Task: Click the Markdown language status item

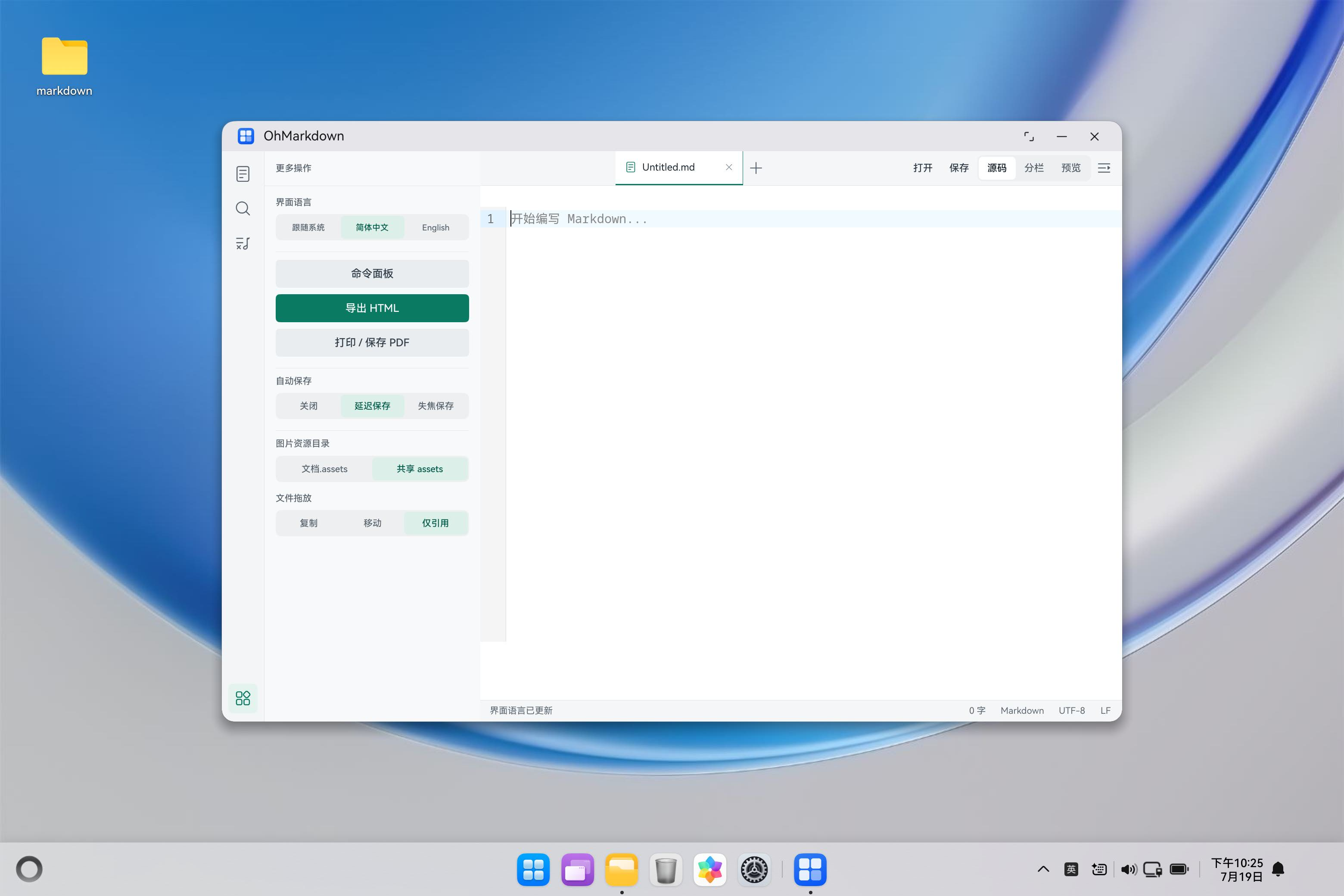Action: pyautogui.click(x=1022, y=710)
